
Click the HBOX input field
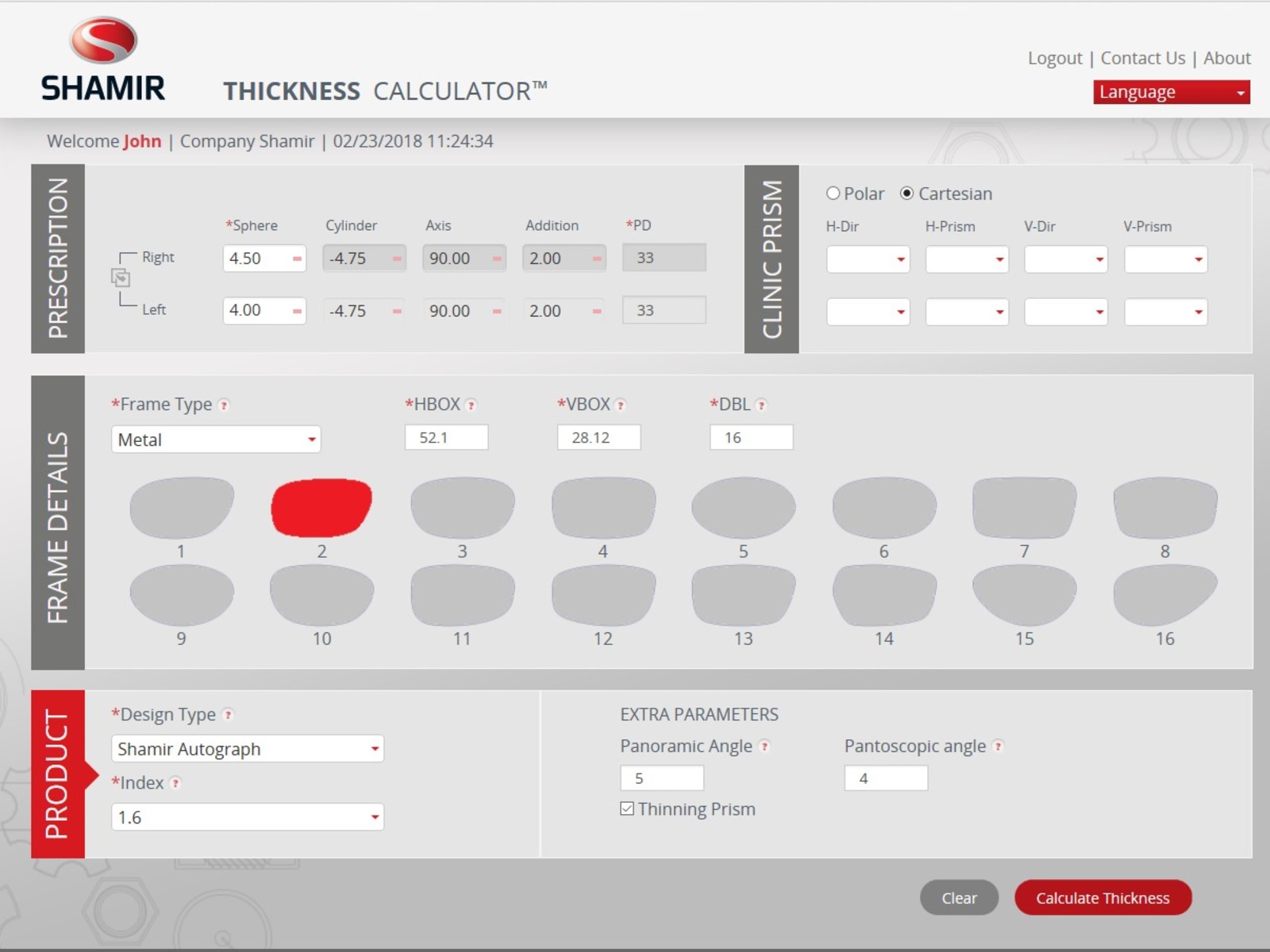(x=446, y=437)
